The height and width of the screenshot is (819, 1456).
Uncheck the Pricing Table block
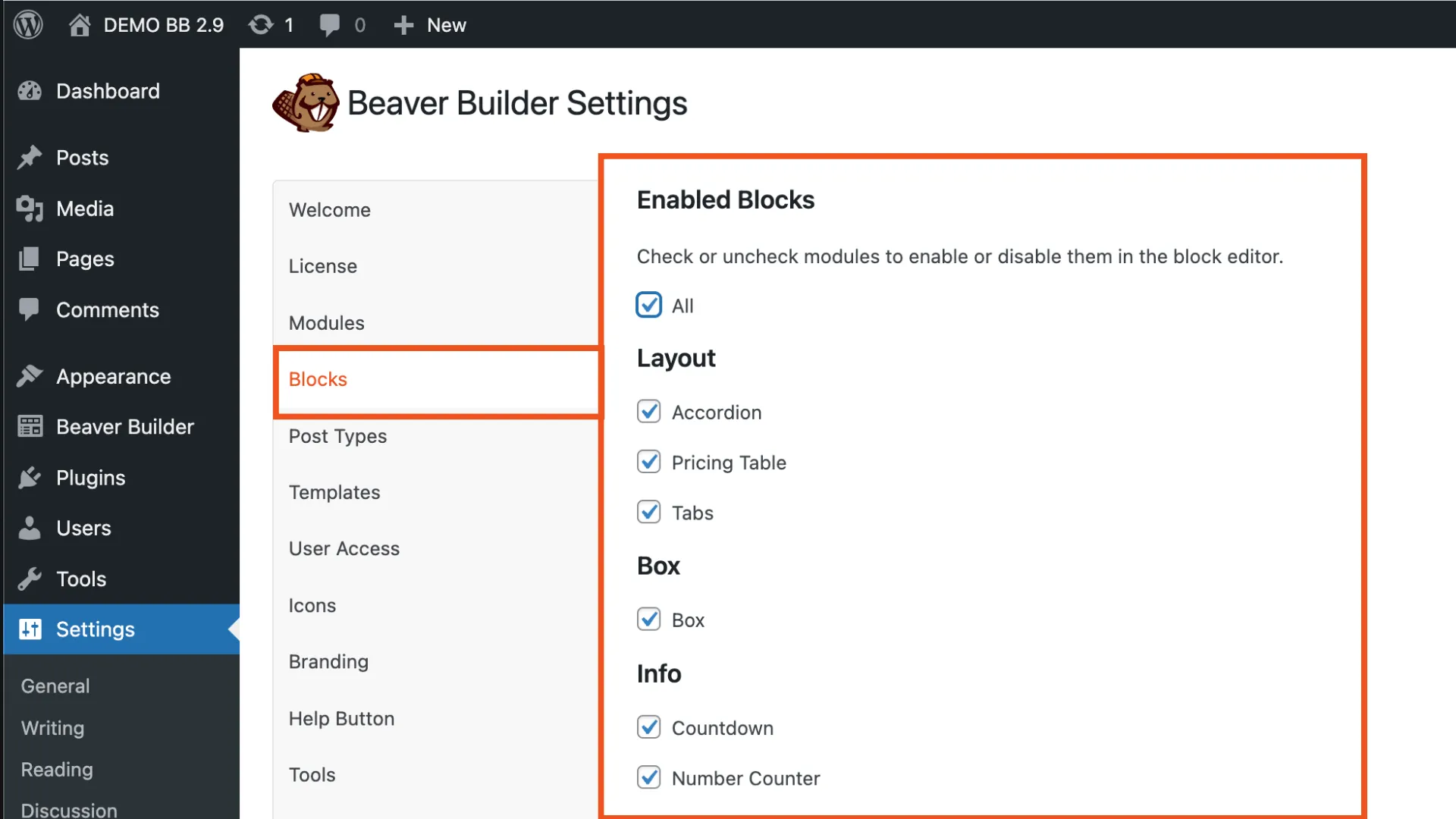pyautogui.click(x=649, y=462)
